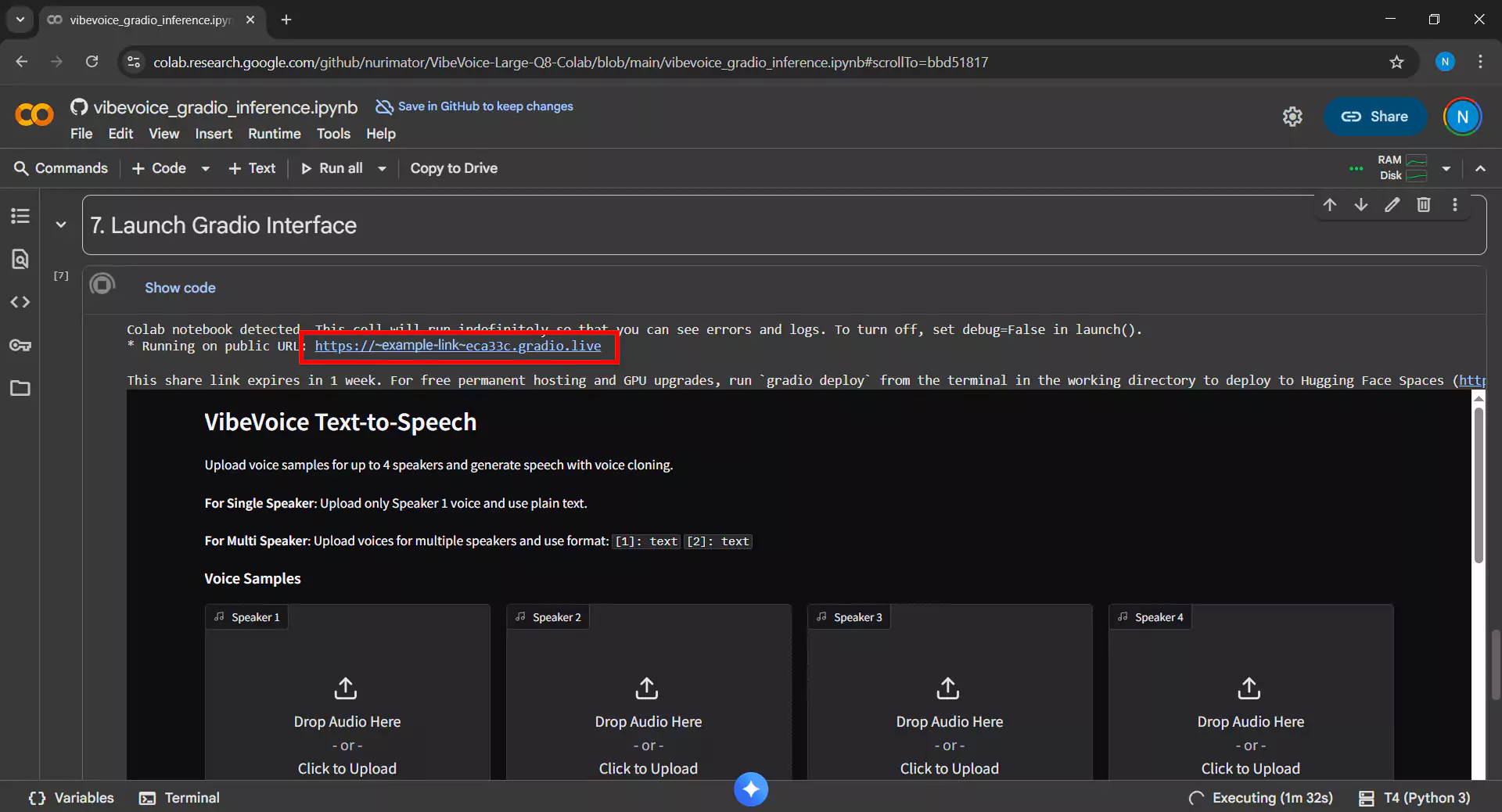Open the code snippets sidebar panel
Viewport: 1502px width, 812px height.
pos(20,302)
